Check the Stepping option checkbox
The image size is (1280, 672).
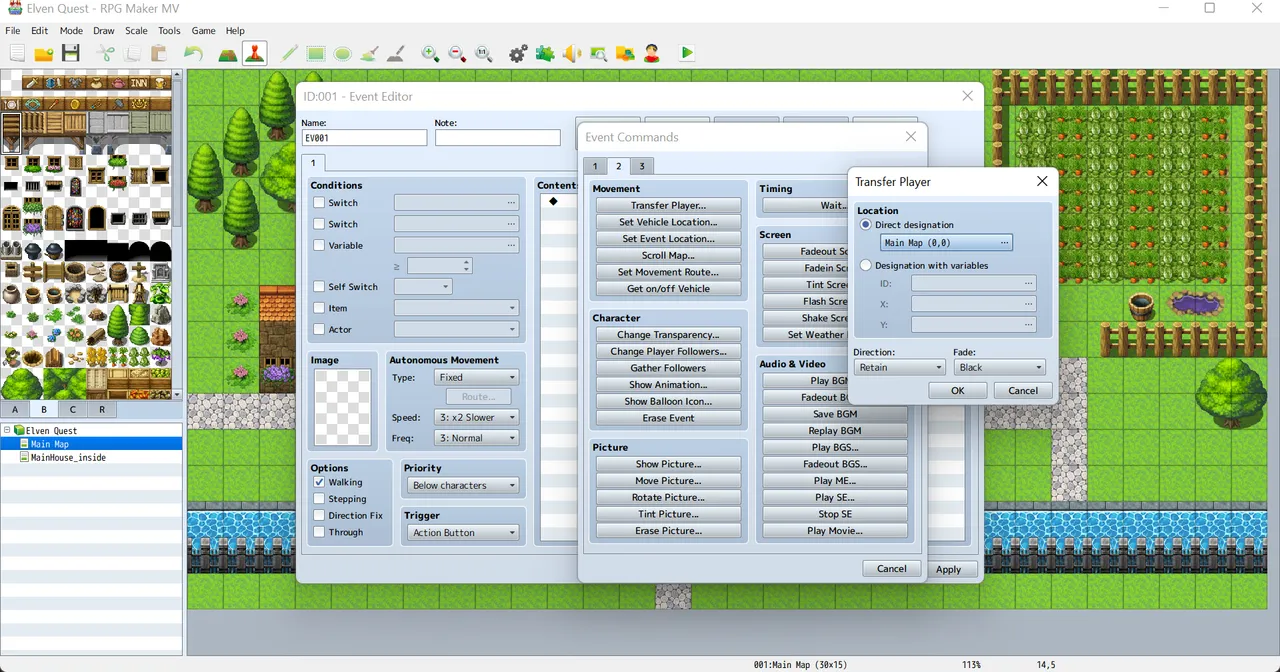click(319, 499)
